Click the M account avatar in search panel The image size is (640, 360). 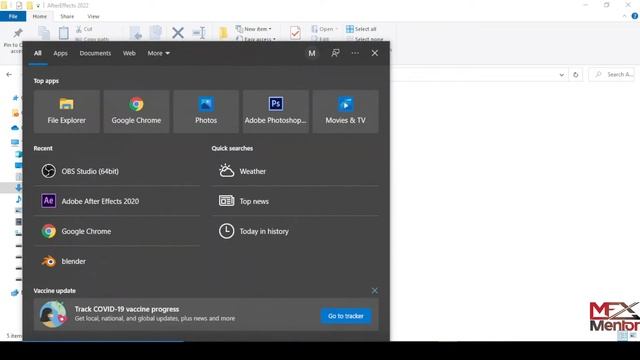[x=312, y=53]
